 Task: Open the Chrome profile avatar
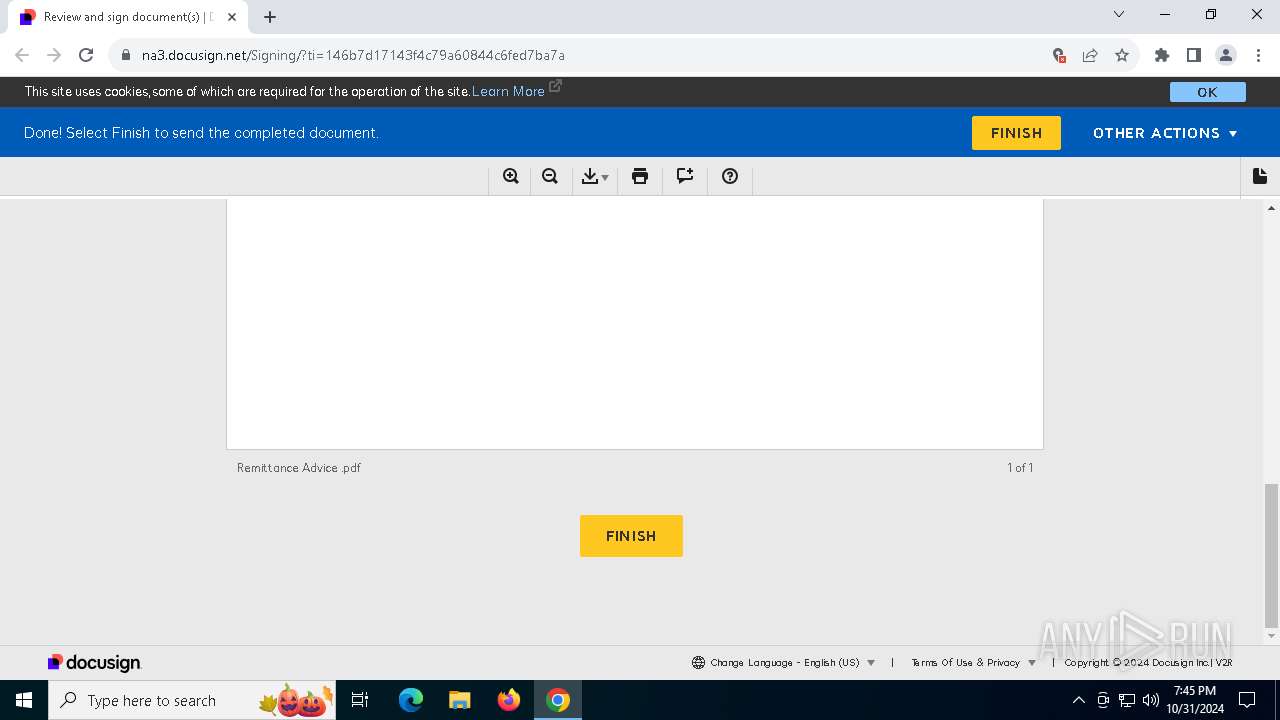[1226, 55]
